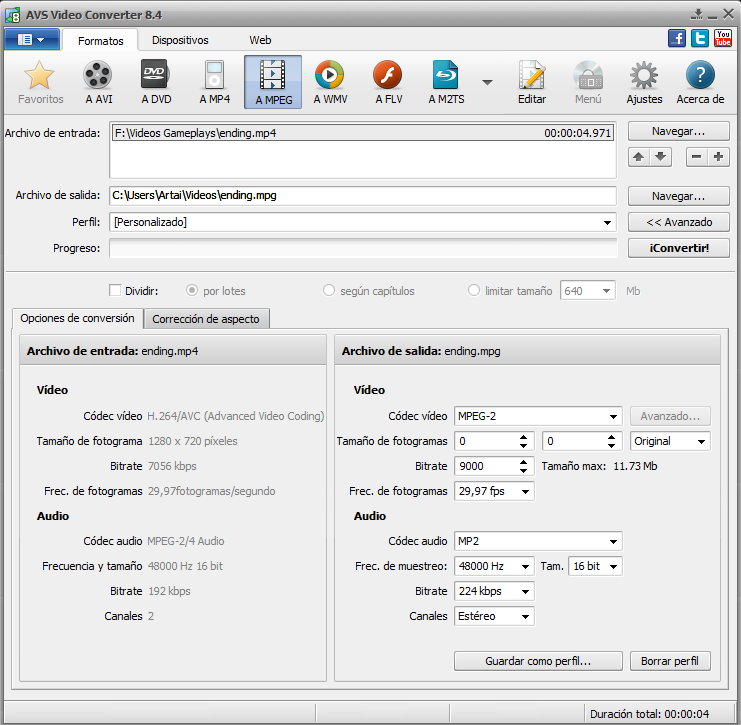Open the Twitter link icon
741x725 pixels.
700,38
